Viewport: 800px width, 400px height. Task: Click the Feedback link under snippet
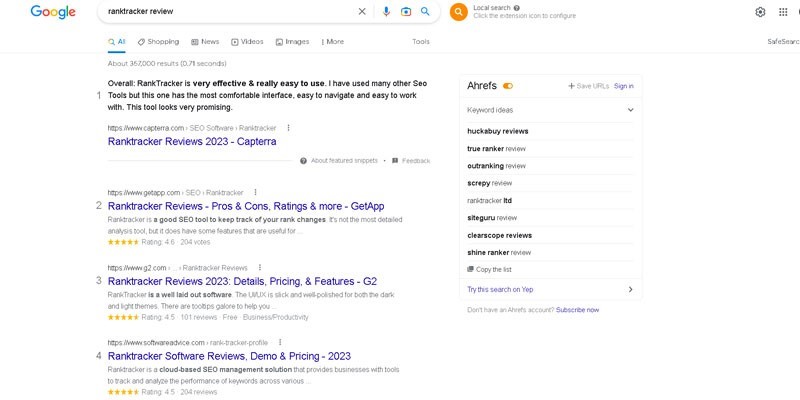coord(416,161)
